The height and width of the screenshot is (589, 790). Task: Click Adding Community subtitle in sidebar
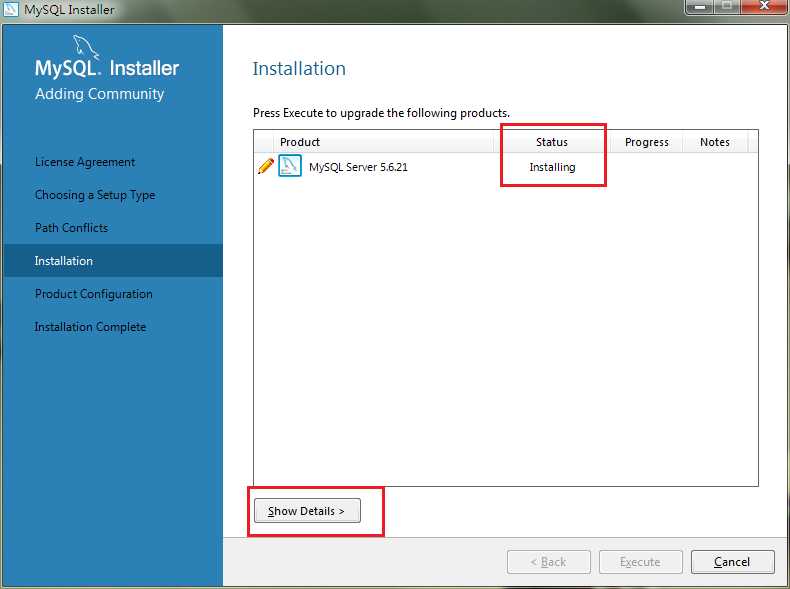point(99,94)
